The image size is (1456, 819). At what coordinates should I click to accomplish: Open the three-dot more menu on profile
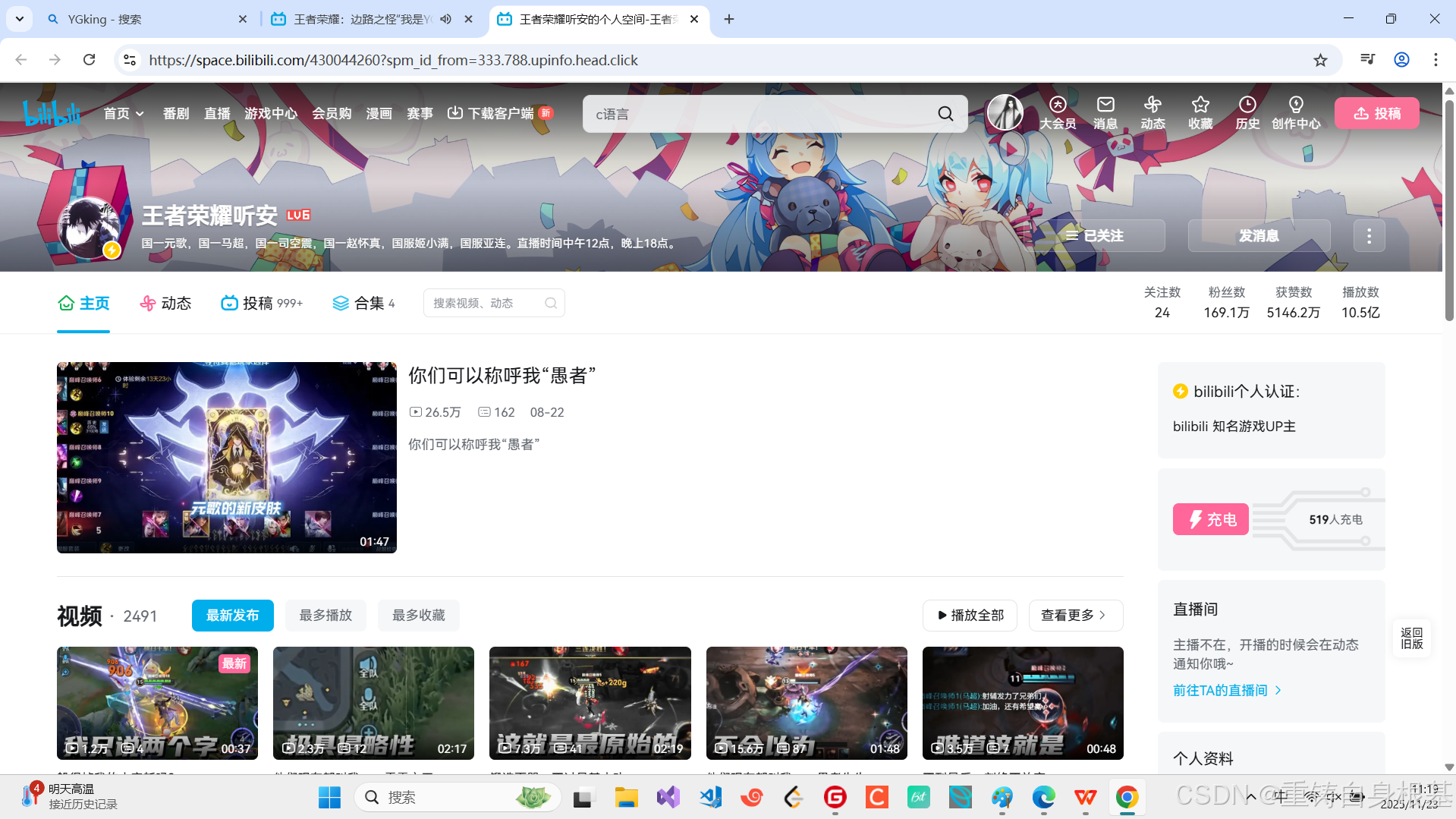click(1369, 236)
